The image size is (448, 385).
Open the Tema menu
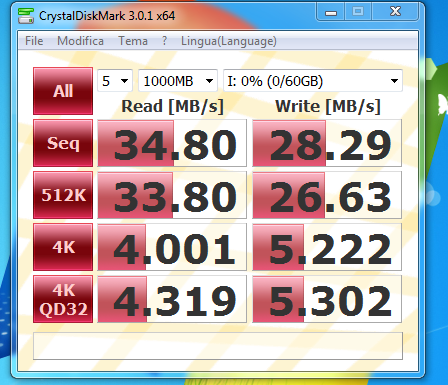(133, 41)
